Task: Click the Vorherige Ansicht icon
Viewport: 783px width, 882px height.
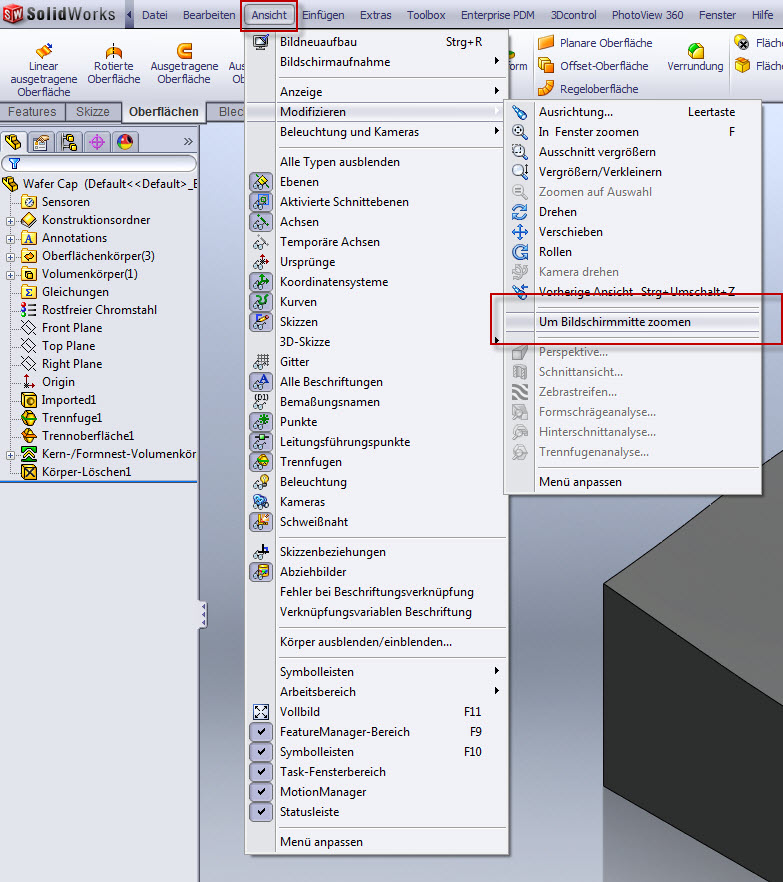Action: pos(520,291)
